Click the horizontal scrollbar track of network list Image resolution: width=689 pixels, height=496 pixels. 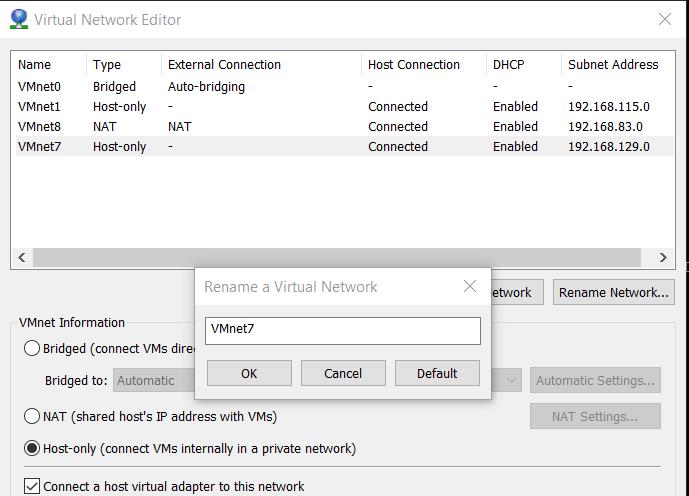pos(337,257)
